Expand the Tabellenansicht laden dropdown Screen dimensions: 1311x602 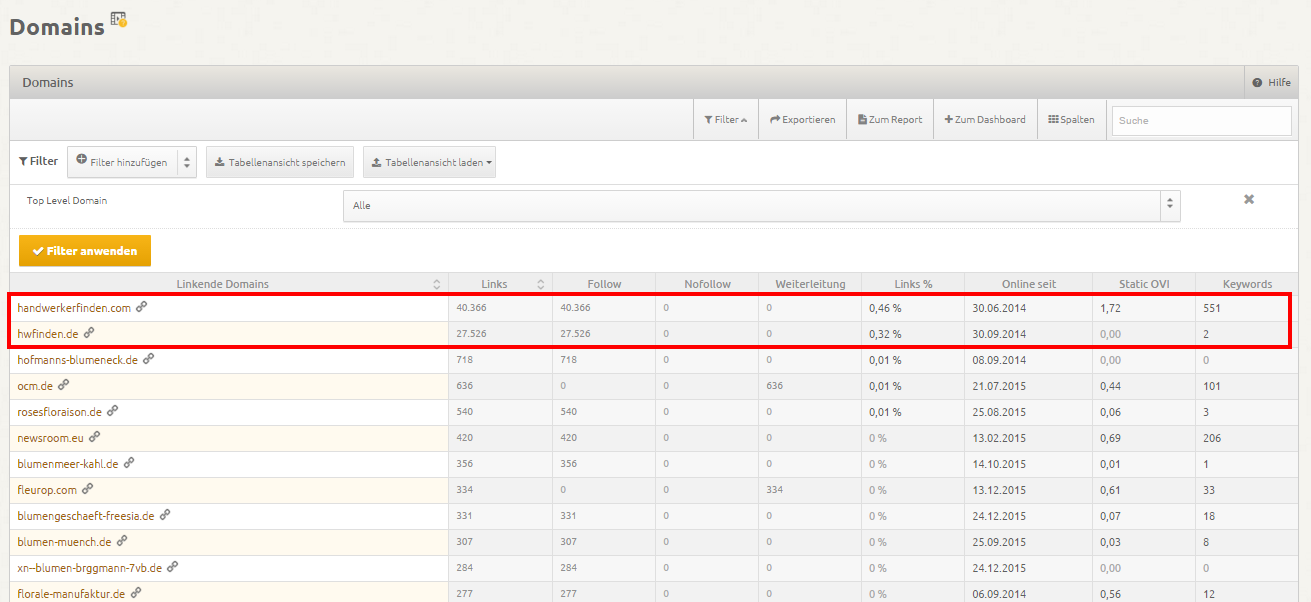tap(429, 162)
